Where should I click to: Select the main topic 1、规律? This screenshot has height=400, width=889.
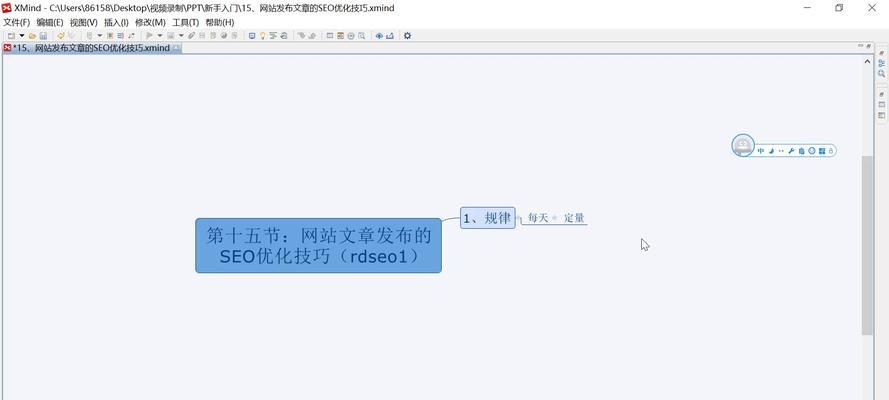point(488,218)
